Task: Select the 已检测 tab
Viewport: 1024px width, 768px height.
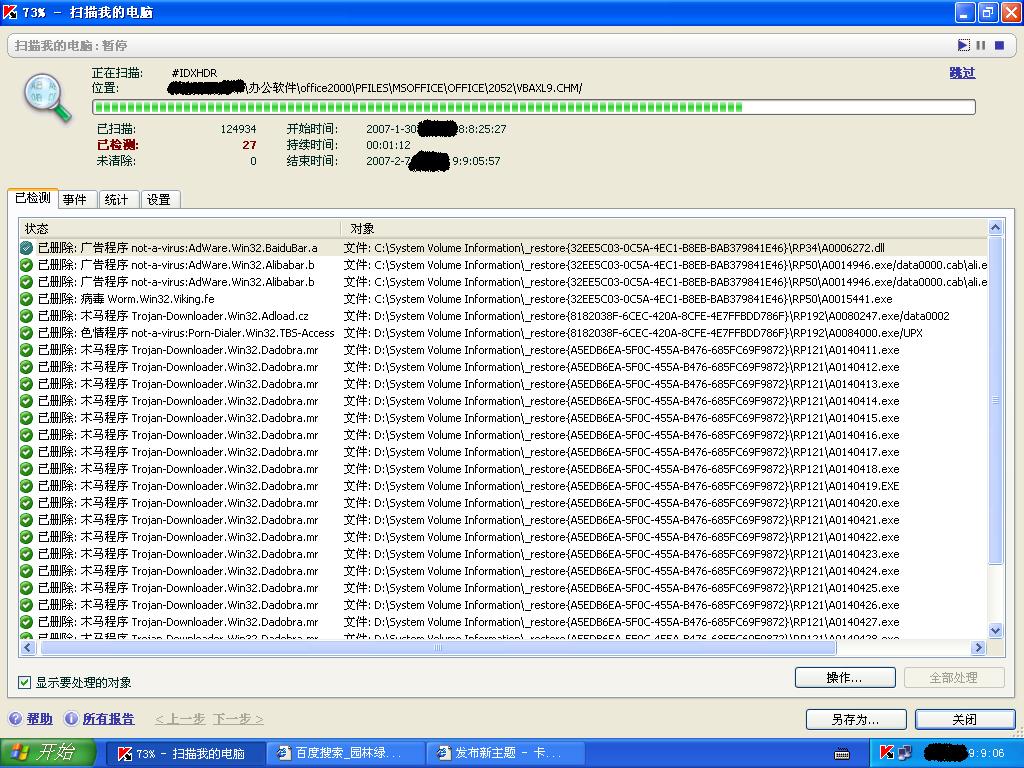Action: click(x=33, y=198)
